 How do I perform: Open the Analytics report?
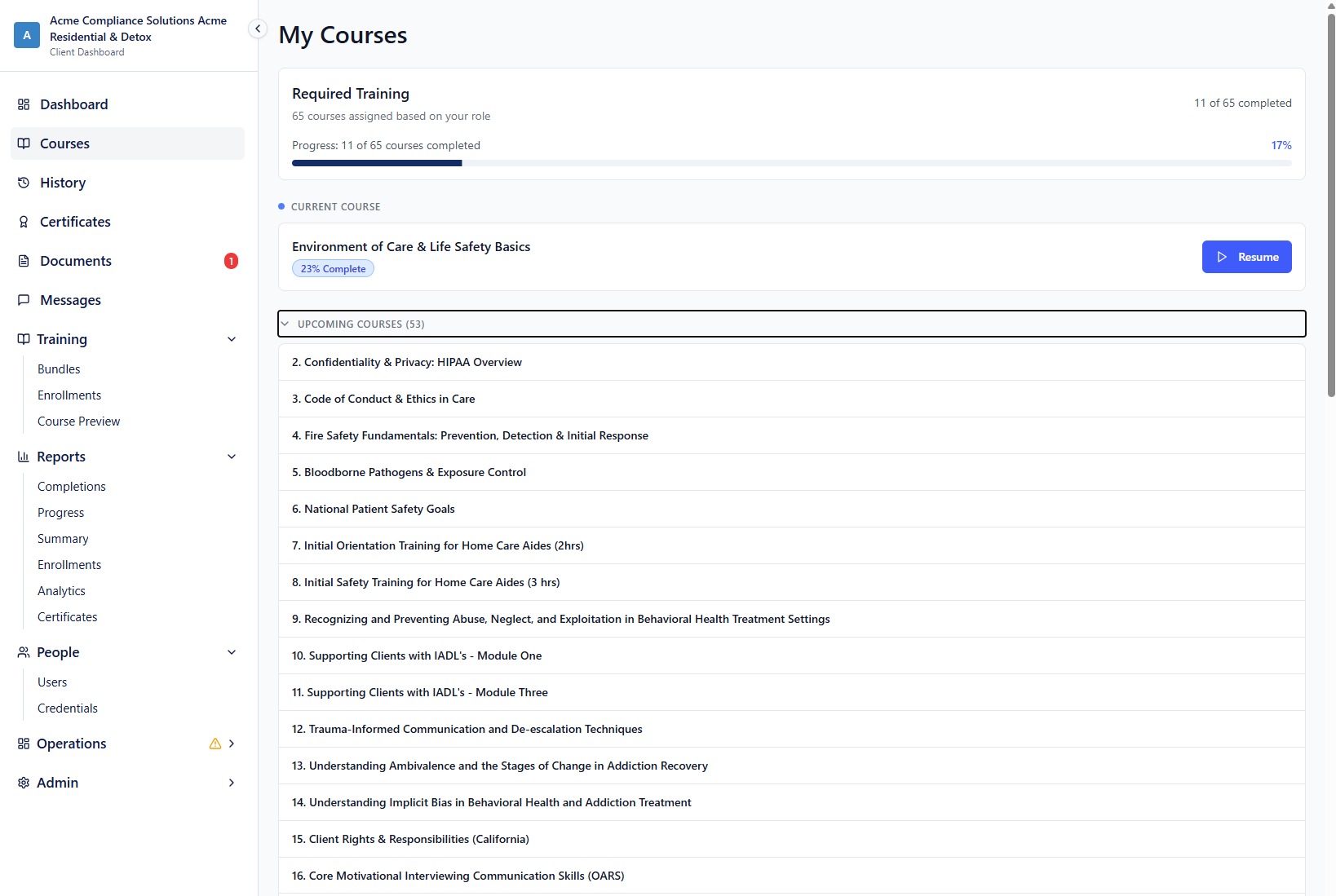(61, 591)
